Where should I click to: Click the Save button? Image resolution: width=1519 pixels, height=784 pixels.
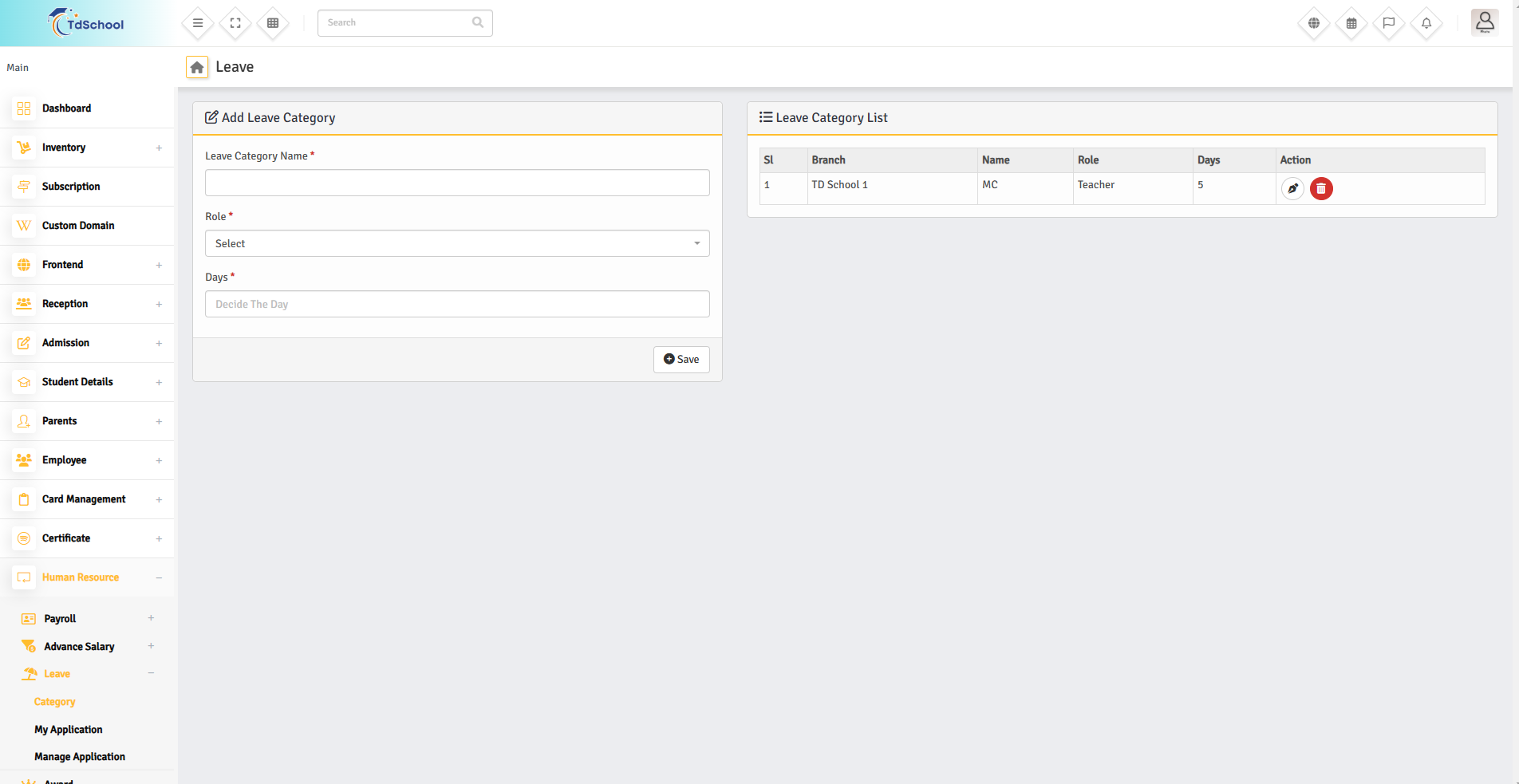[x=681, y=360]
